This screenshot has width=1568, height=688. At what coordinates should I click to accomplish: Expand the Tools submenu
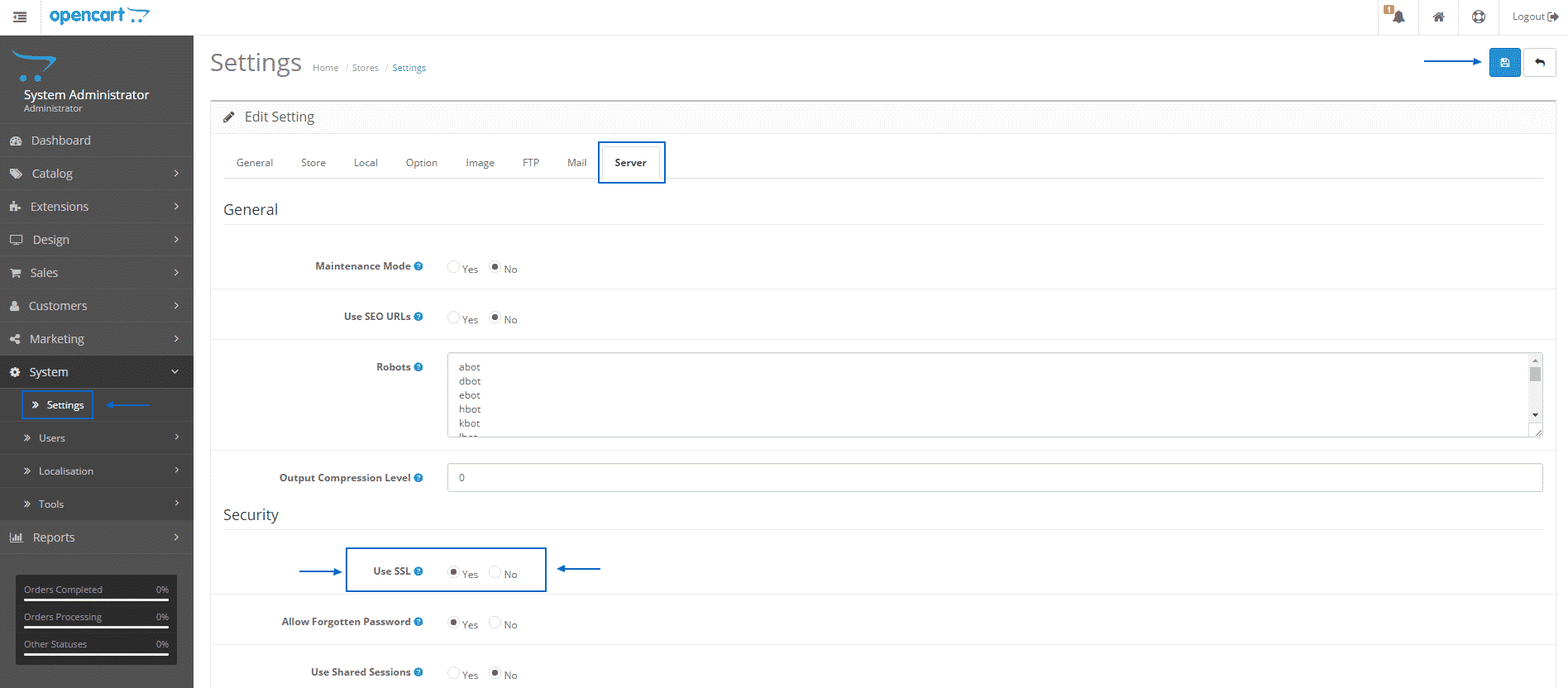pyautogui.click(x=97, y=504)
